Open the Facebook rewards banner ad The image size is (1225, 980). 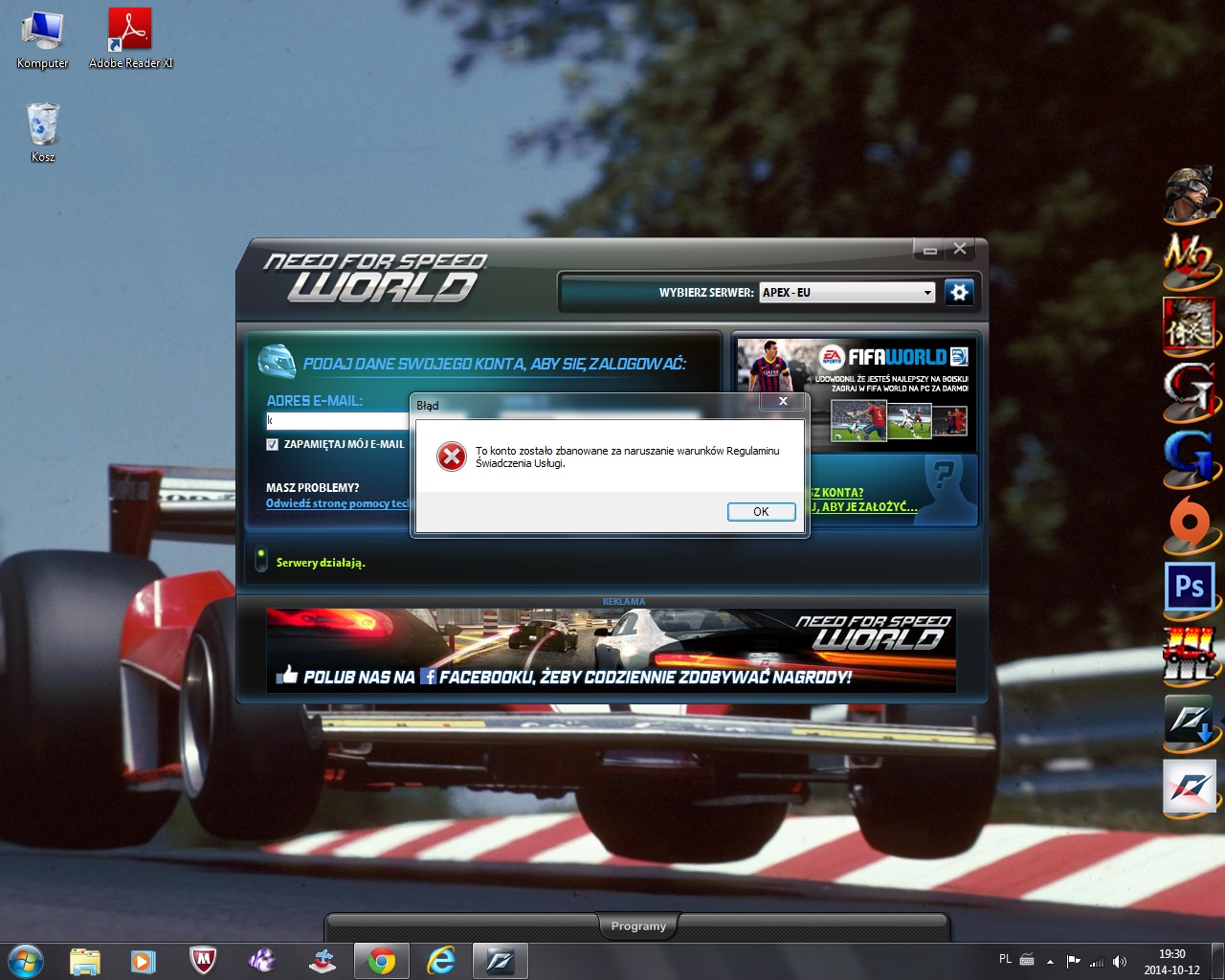[611, 650]
